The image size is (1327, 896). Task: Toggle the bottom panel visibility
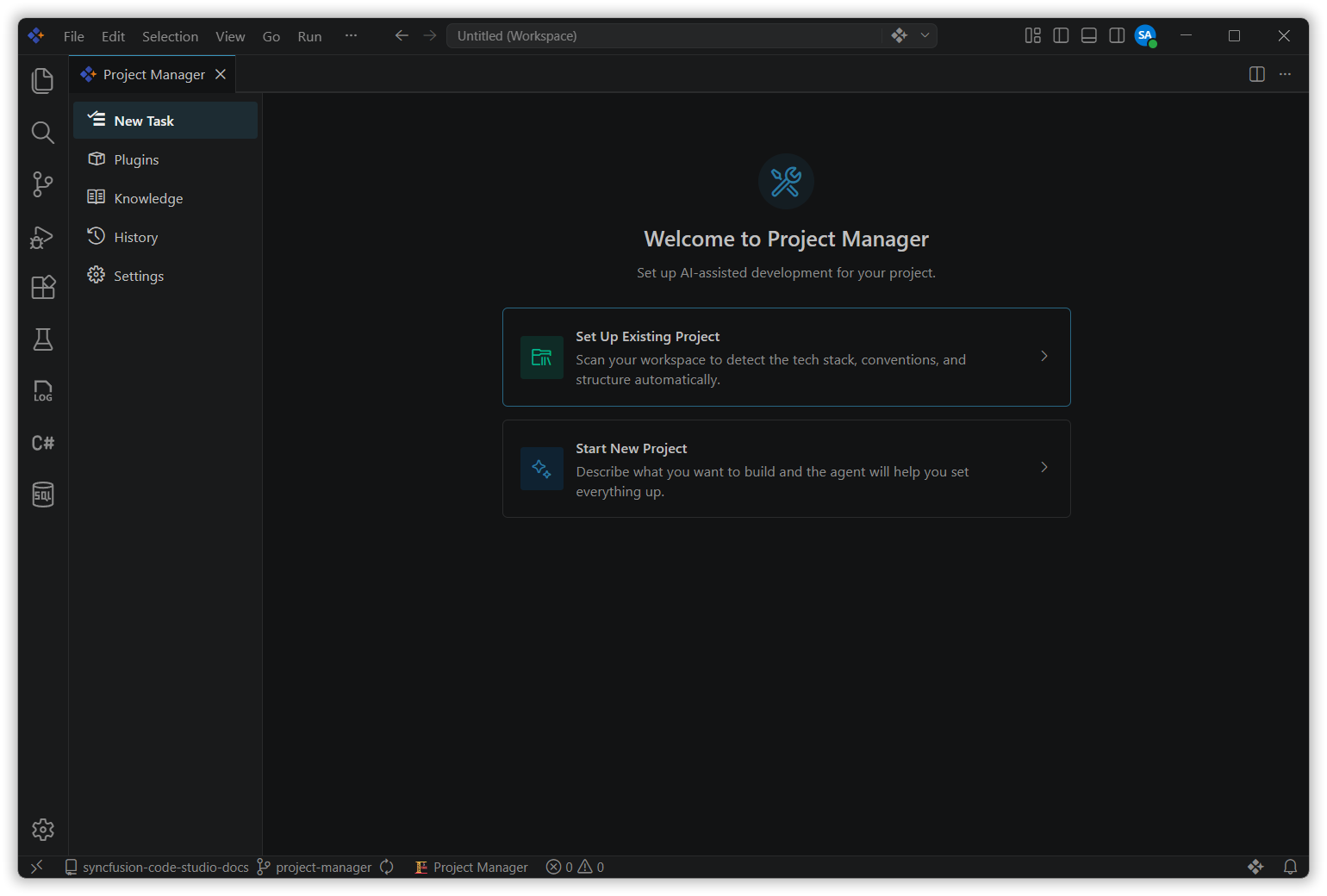pos(1089,35)
